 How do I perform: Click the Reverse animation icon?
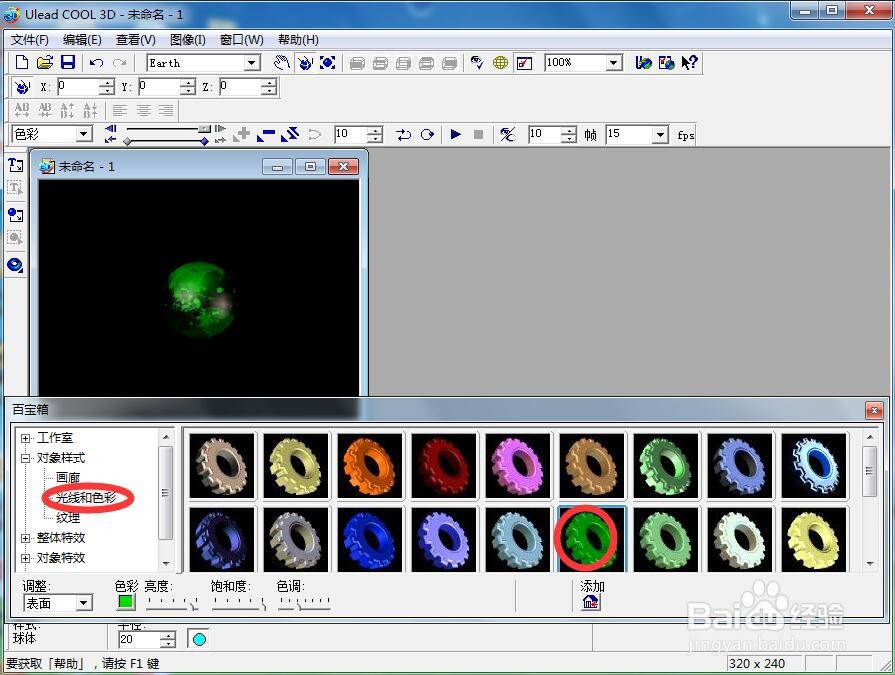(x=290, y=135)
